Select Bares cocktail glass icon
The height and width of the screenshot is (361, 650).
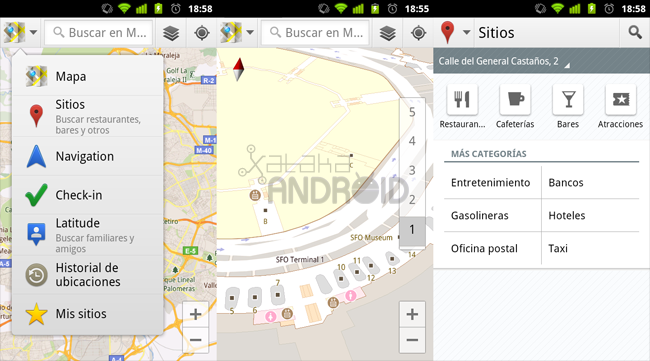pyautogui.click(x=568, y=99)
